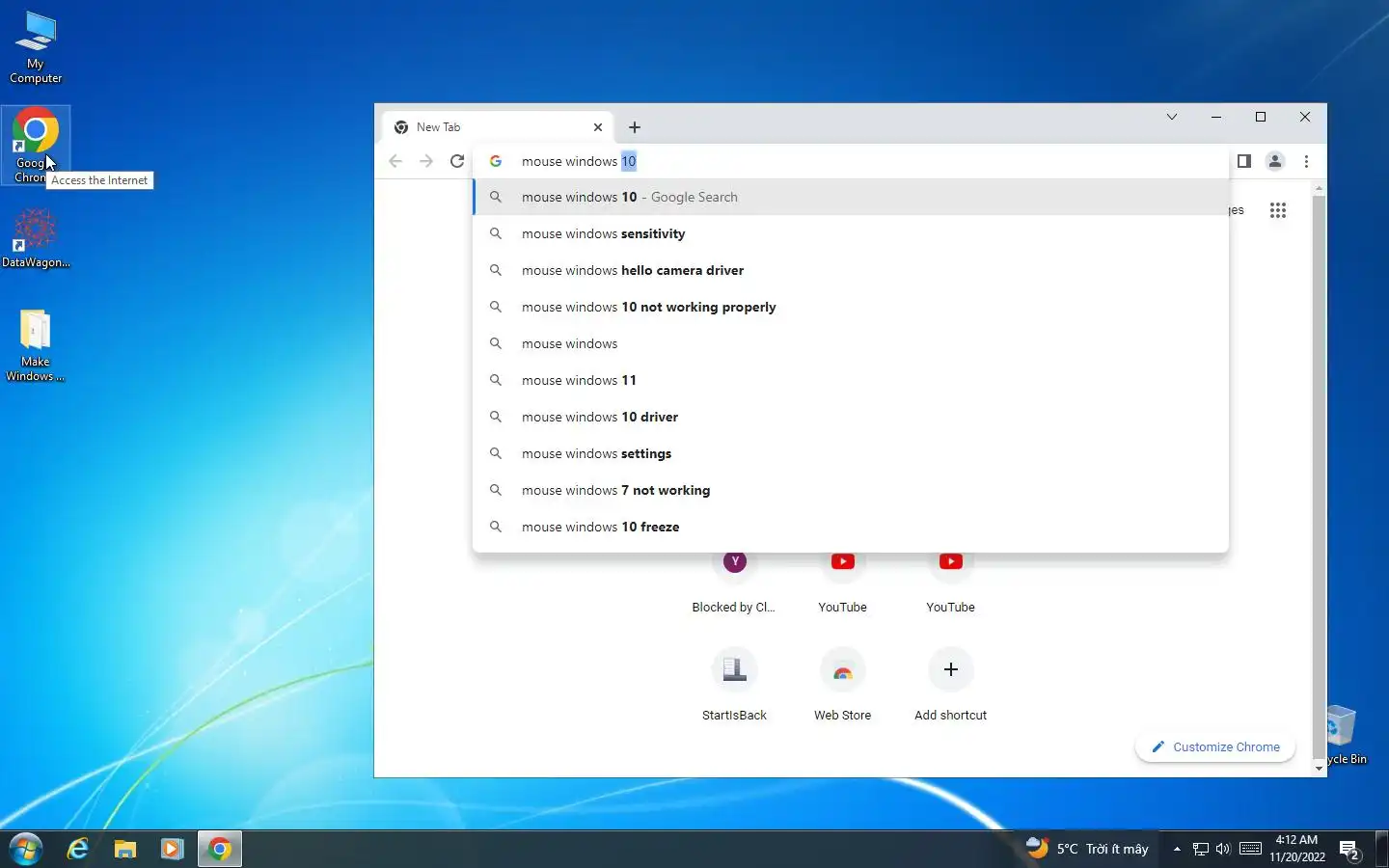Screen dimensions: 1389x868
Task: Close the New Tab tab
Action: [x=598, y=127]
